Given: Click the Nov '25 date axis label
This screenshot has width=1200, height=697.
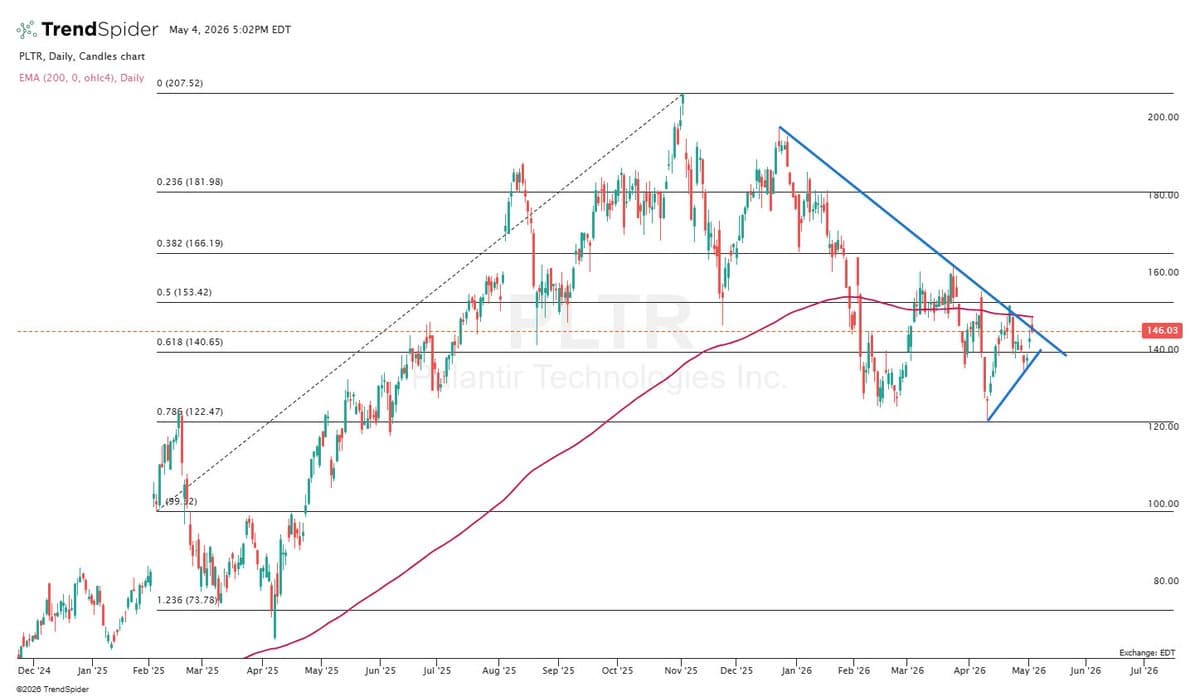Looking at the screenshot, I should [x=680, y=672].
